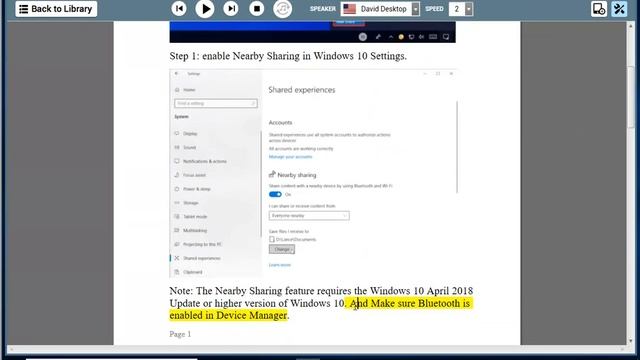The width and height of the screenshot is (640, 360).
Task: Select Sound in the Settings image sidebar
Action: pyautogui.click(x=189, y=147)
